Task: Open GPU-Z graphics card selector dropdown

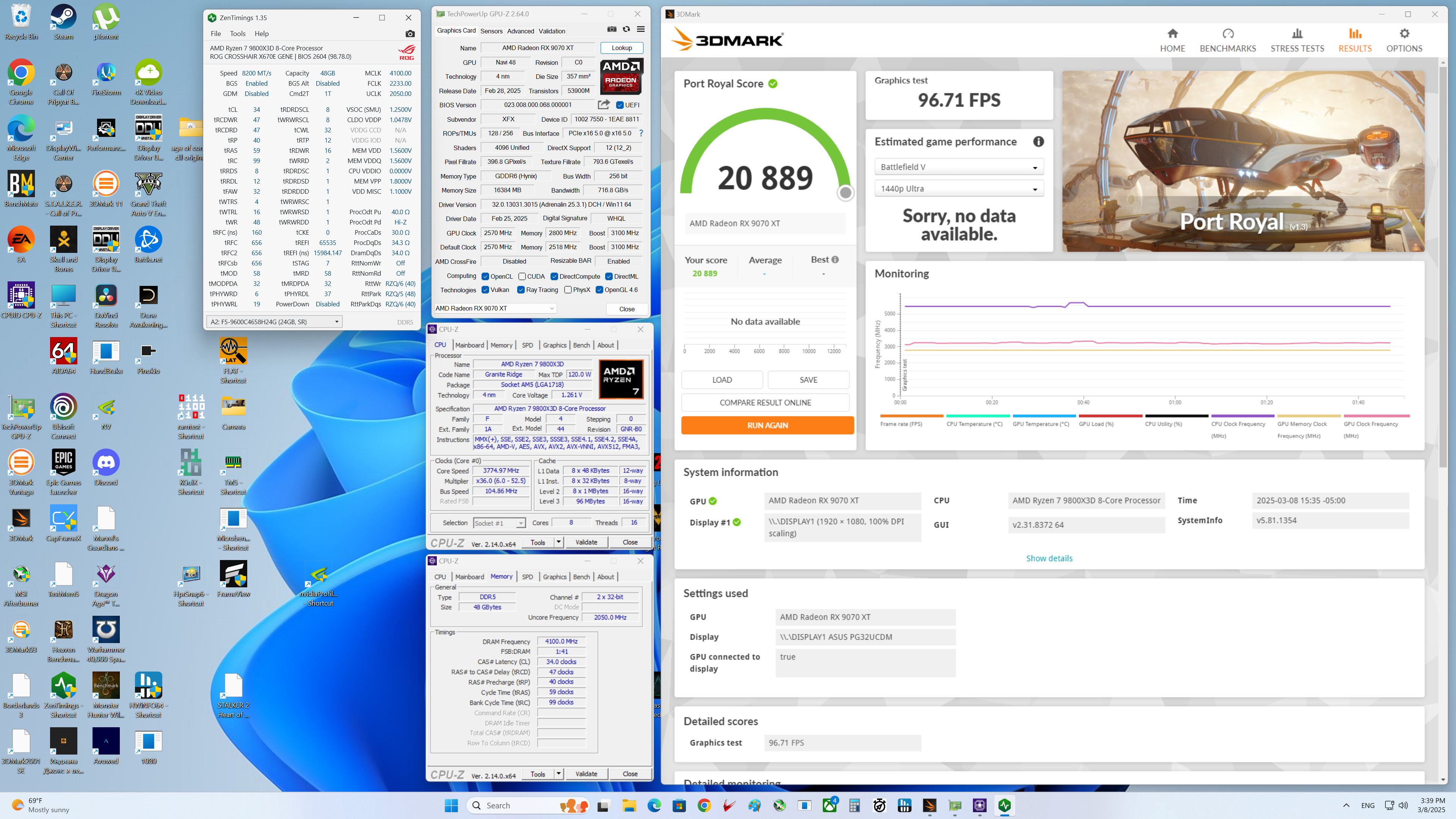Action: 494,309
